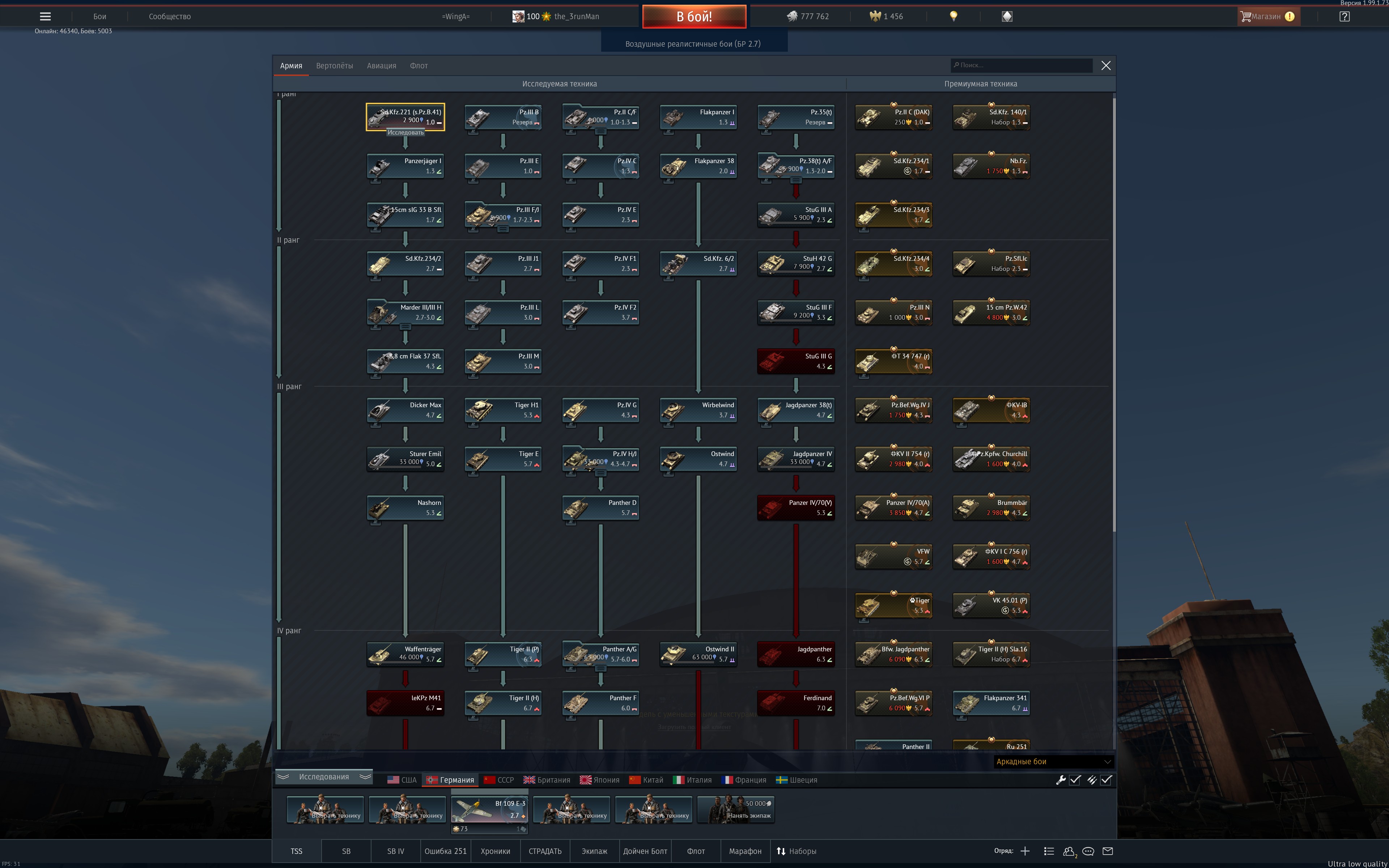Open the Бои menu
This screenshot has width=1389, height=868.
[x=100, y=17]
